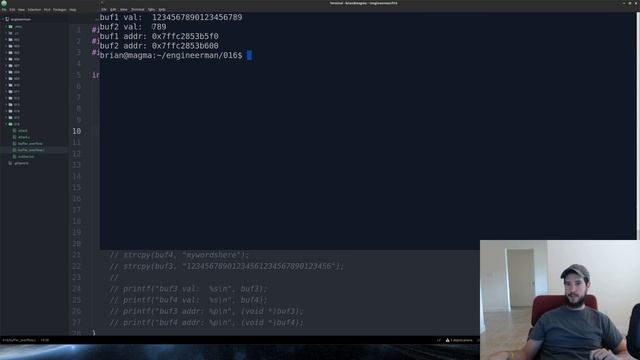Click the commented printf buf4 addr line
640x360 pixels.
tap(207, 322)
